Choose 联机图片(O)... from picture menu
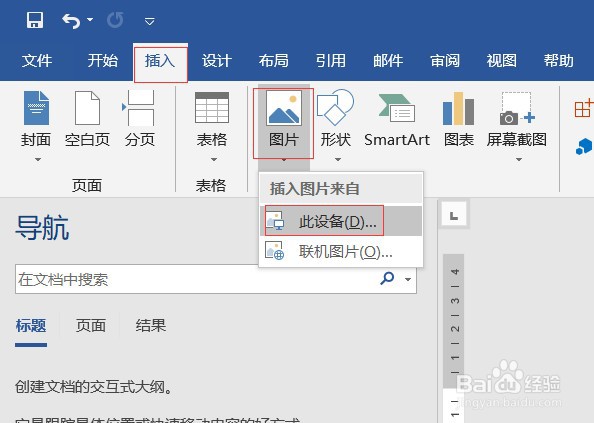This screenshot has width=594, height=423. (341, 251)
